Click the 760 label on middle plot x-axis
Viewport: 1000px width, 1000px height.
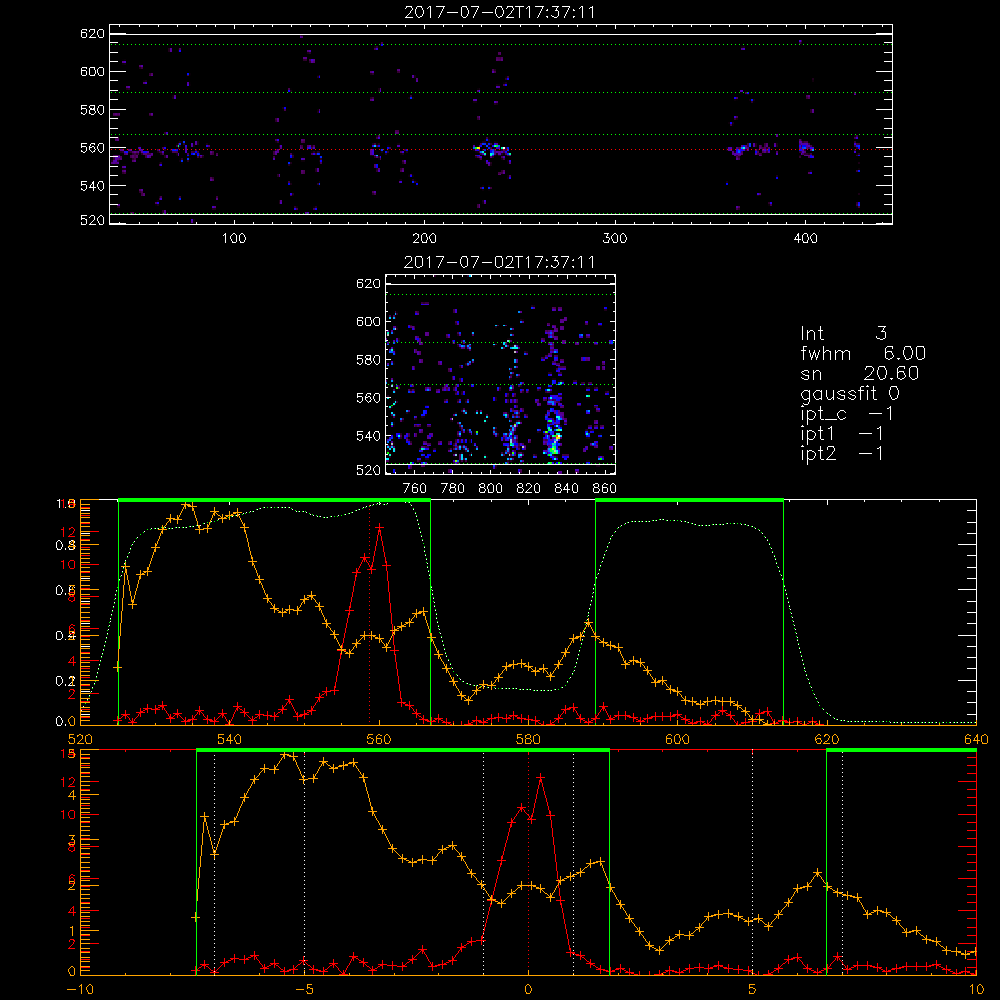point(415,489)
